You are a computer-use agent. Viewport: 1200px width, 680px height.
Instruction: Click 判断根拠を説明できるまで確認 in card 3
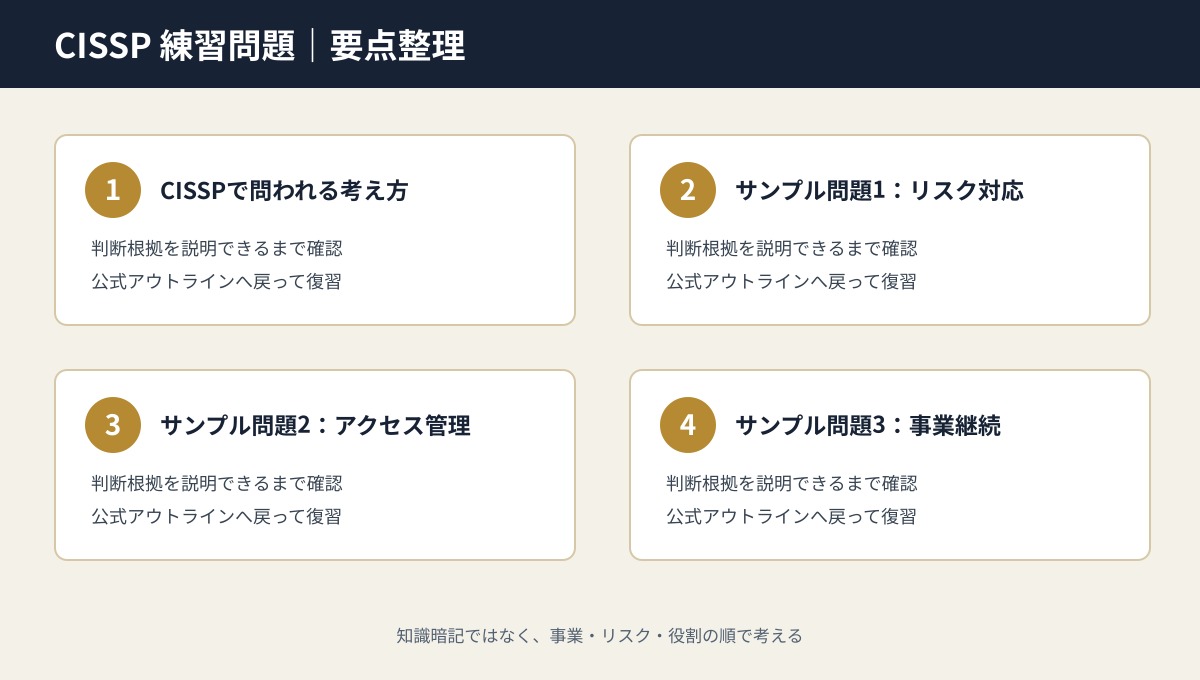point(217,483)
